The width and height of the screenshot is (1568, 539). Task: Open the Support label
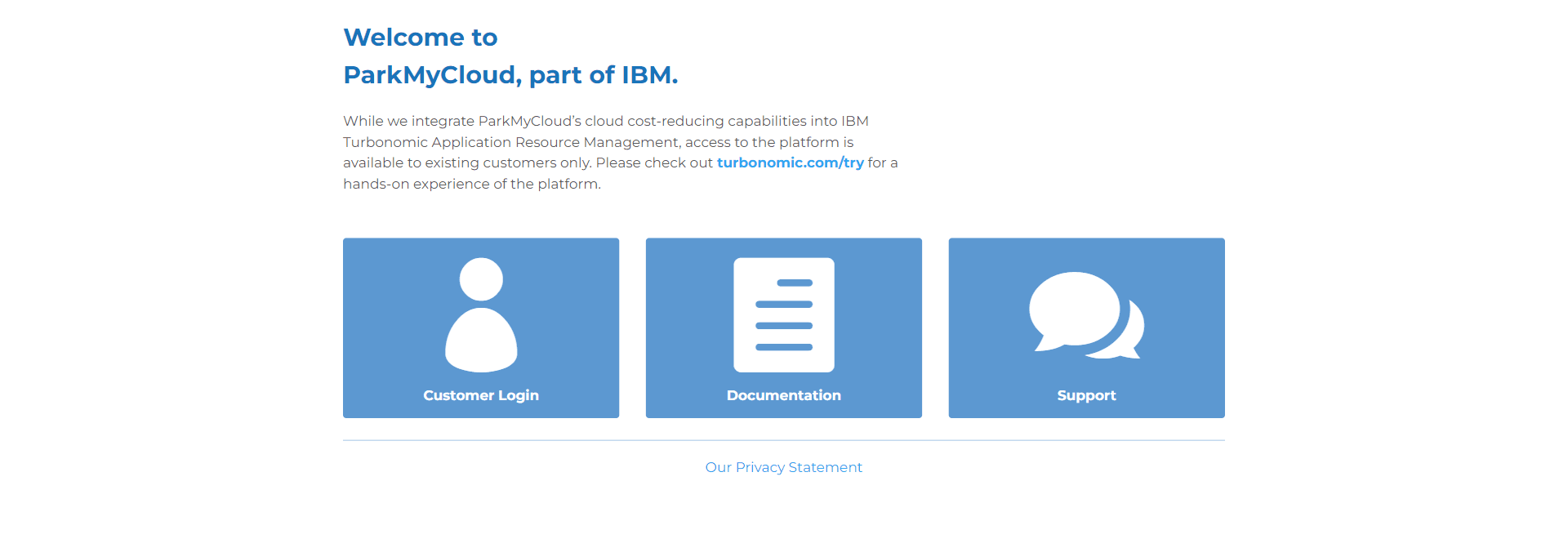[x=1086, y=395]
